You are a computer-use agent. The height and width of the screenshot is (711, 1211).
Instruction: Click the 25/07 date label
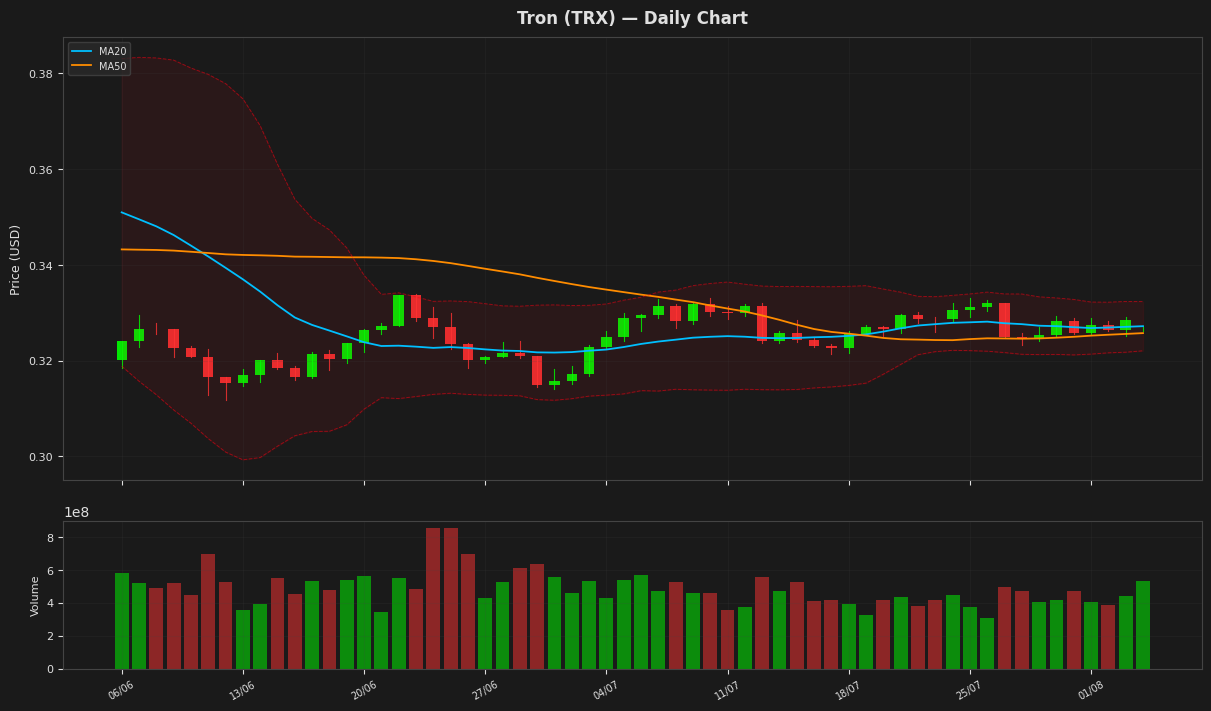969,690
